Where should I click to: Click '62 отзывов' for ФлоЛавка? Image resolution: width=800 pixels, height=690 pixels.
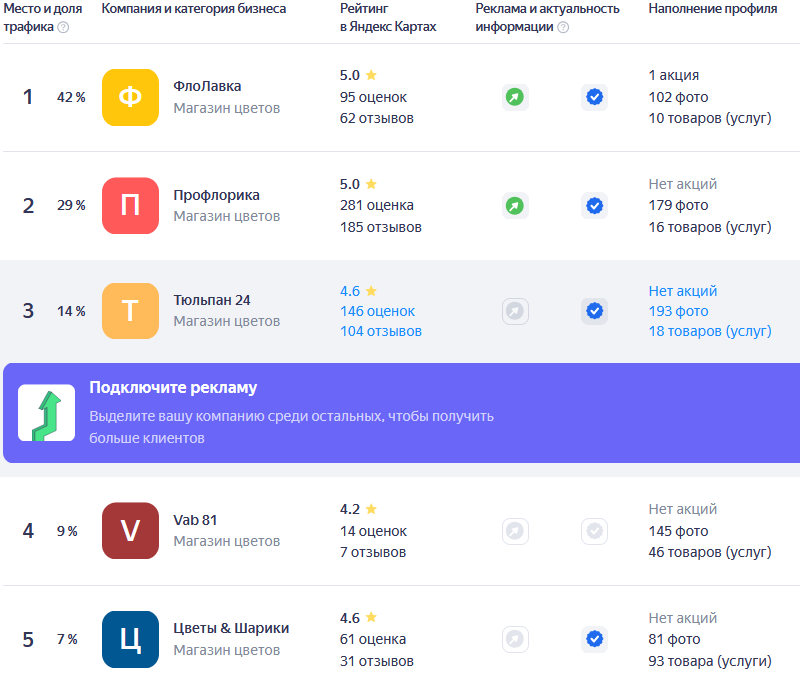377,118
